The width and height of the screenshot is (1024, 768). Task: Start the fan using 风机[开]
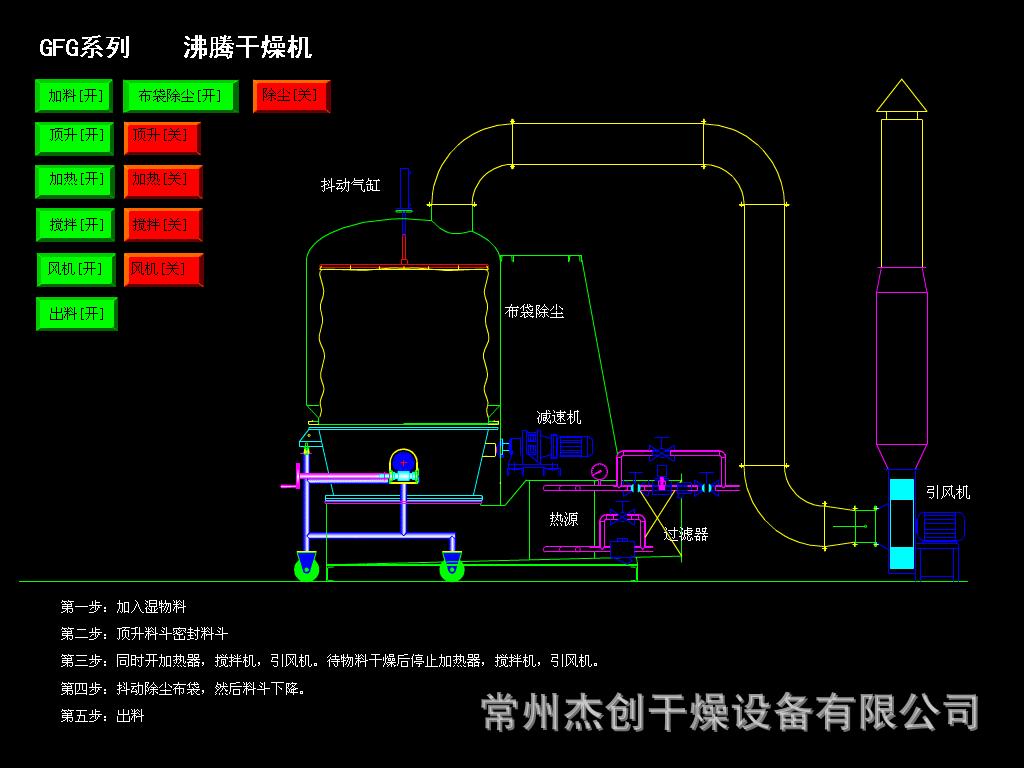point(76,269)
